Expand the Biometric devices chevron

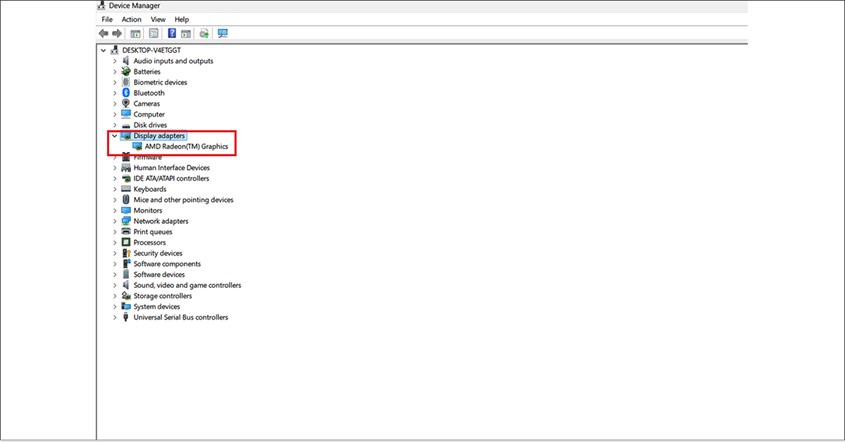tap(114, 82)
